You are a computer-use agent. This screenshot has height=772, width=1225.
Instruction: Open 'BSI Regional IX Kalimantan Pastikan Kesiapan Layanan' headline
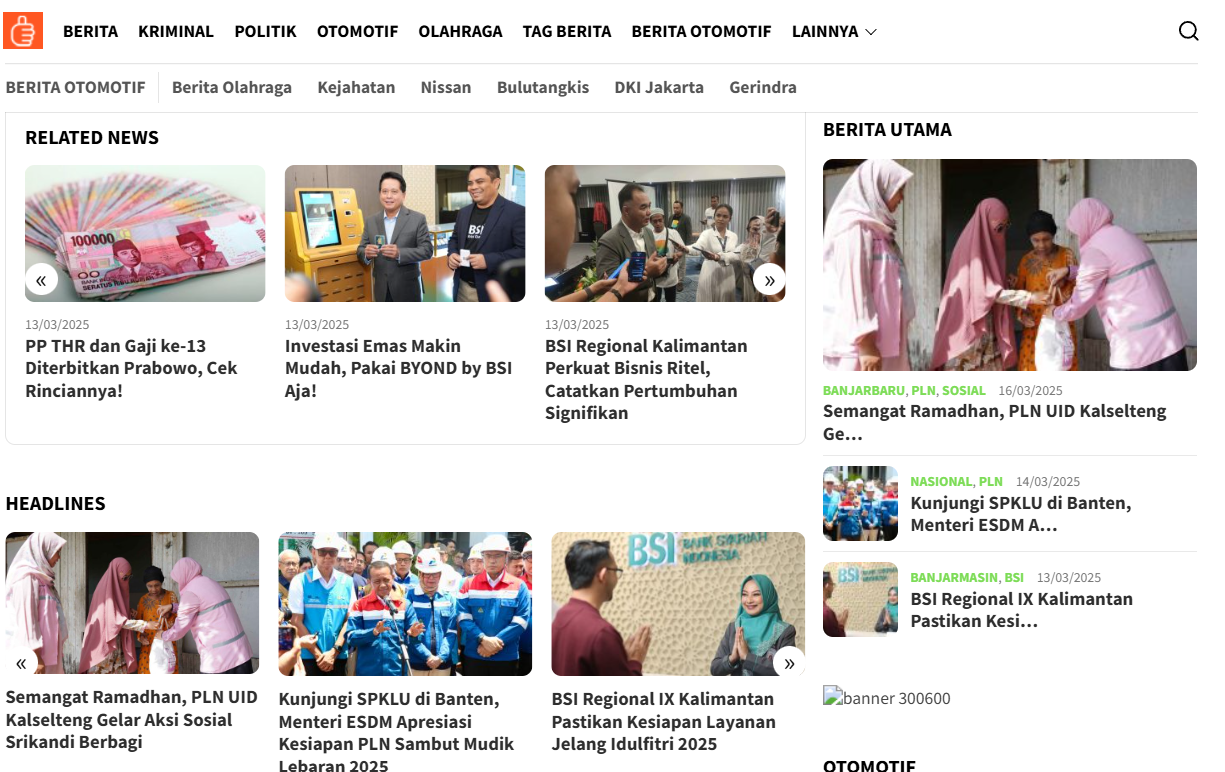coord(663,721)
